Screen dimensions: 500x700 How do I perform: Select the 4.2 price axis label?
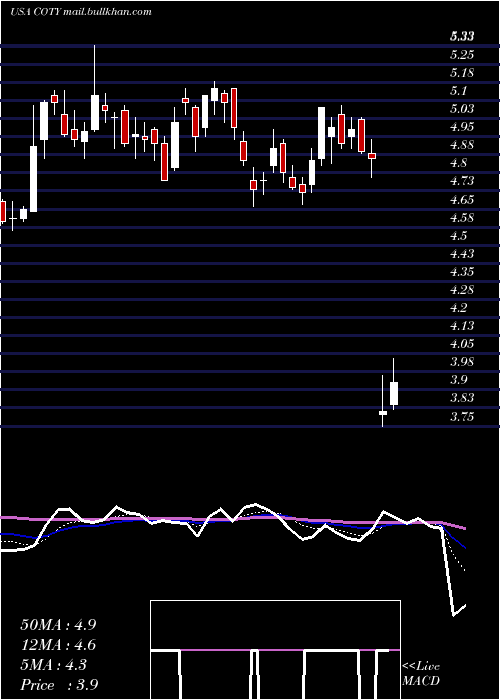coord(458,308)
